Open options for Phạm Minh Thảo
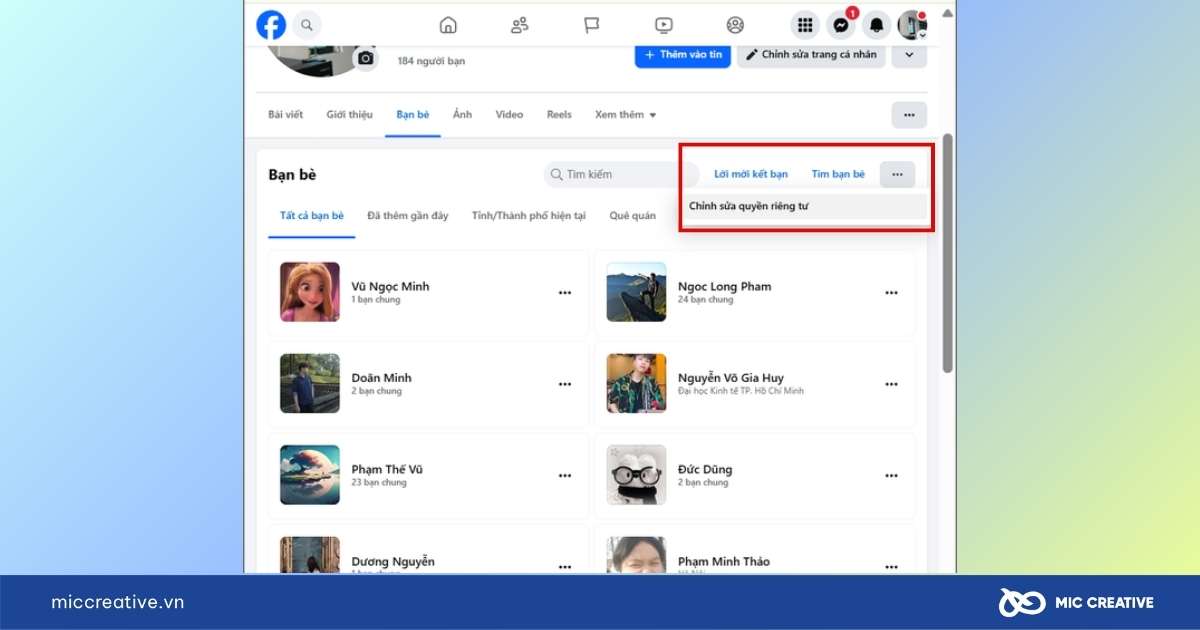 tap(891, 567)
